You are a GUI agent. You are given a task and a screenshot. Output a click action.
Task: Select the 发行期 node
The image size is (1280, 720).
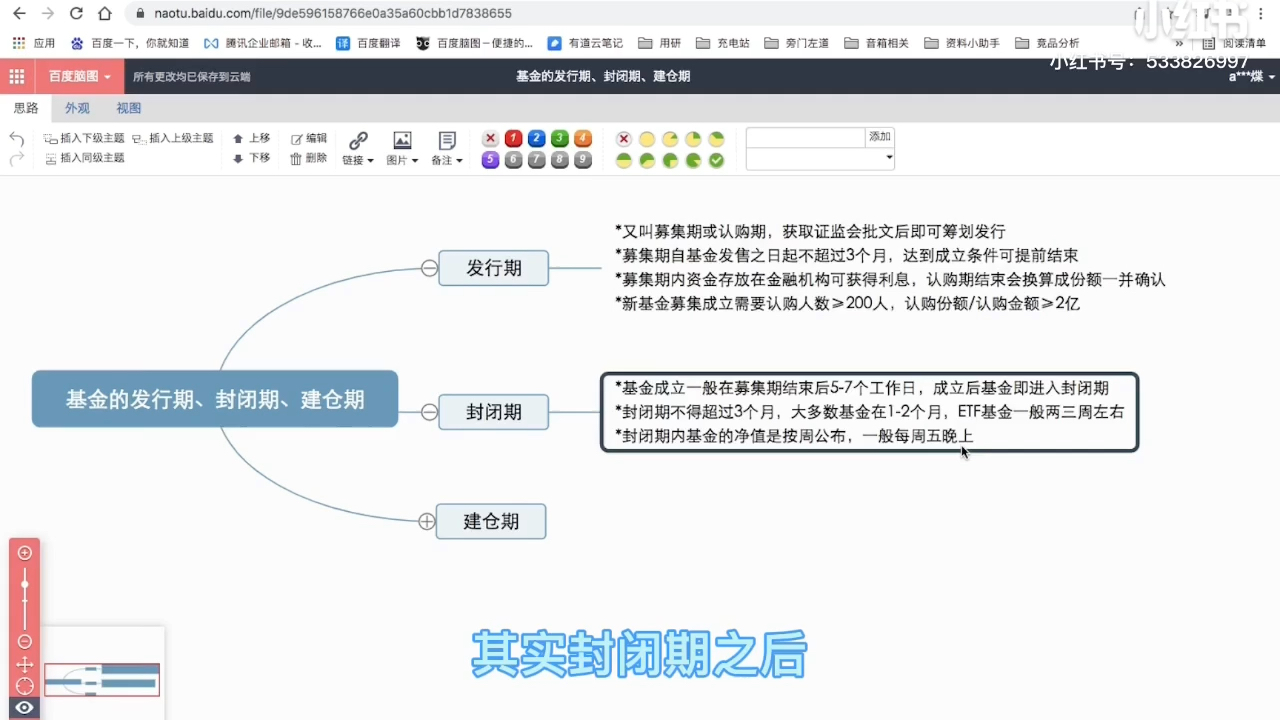click(x=494, y=268)
